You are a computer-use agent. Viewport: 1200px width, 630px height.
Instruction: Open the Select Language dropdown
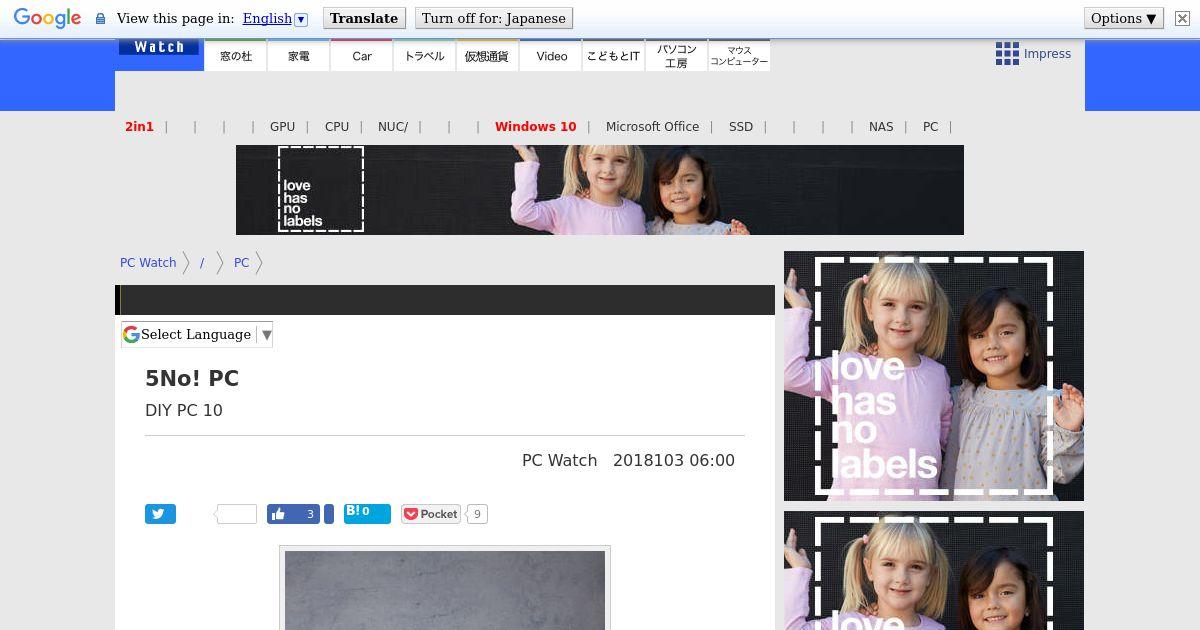coord(197,335)
